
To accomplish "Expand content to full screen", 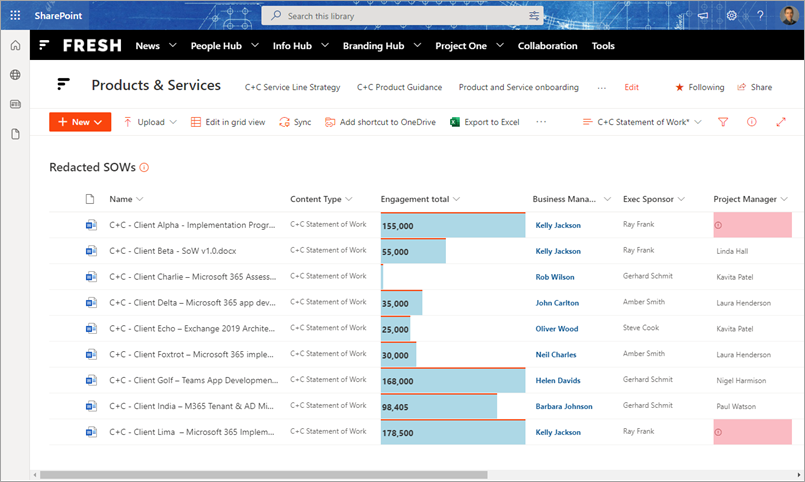I will 781,122.
